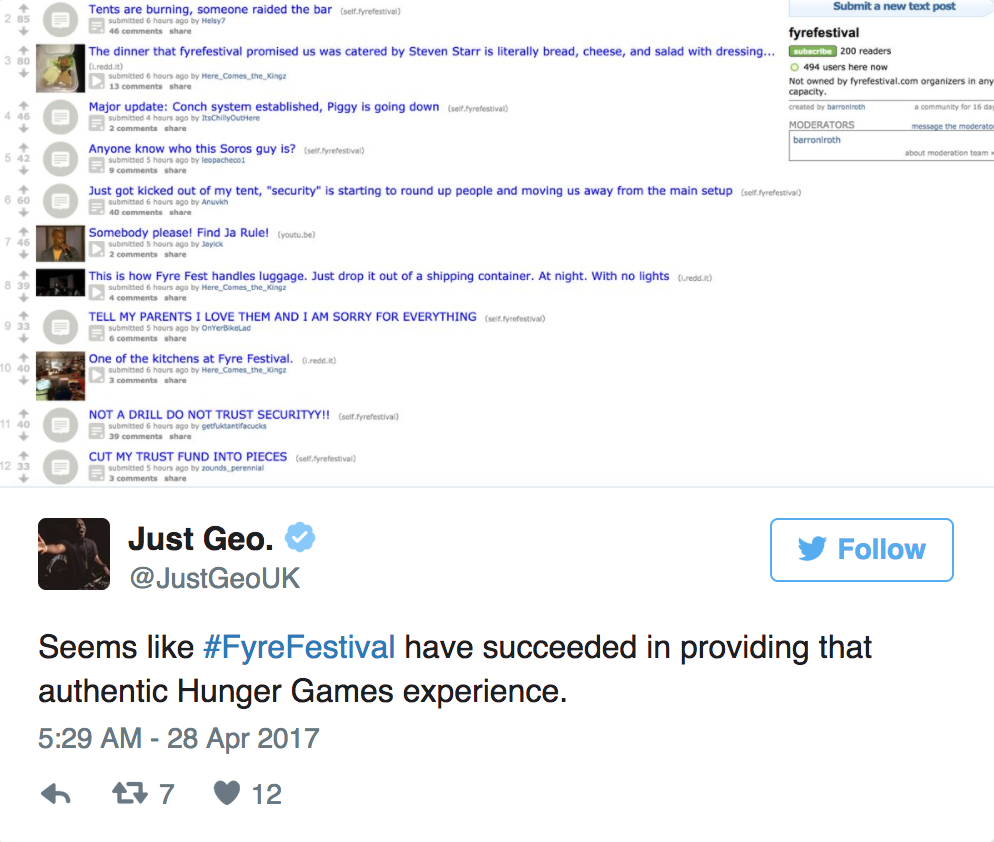This screenshot has width=994, height=842.
Task: Open "message the moderators" link
Action: tap(952, 126)
